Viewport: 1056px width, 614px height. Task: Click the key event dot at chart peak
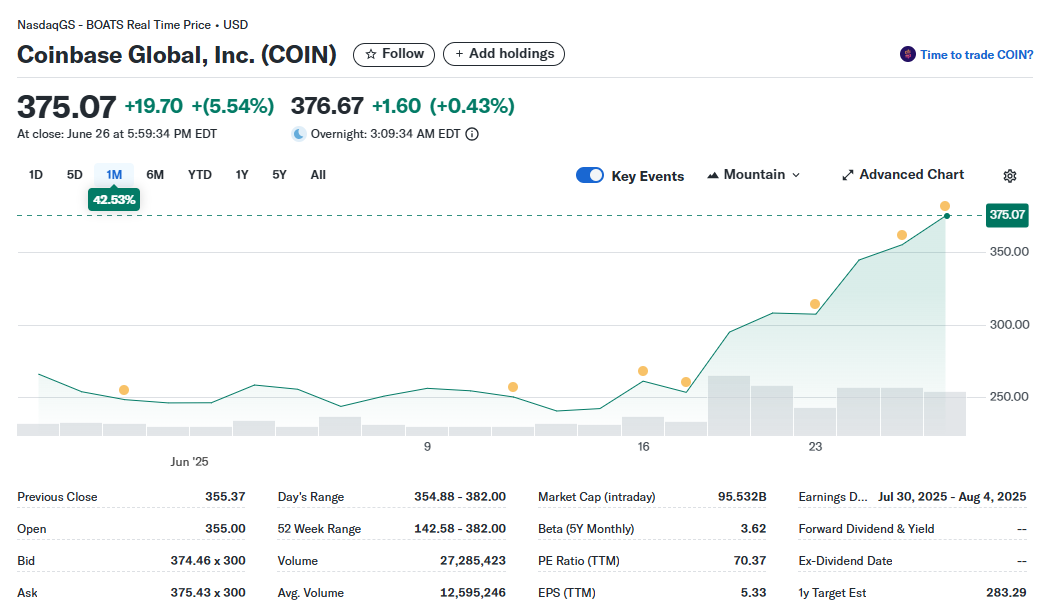pos(945,206)
